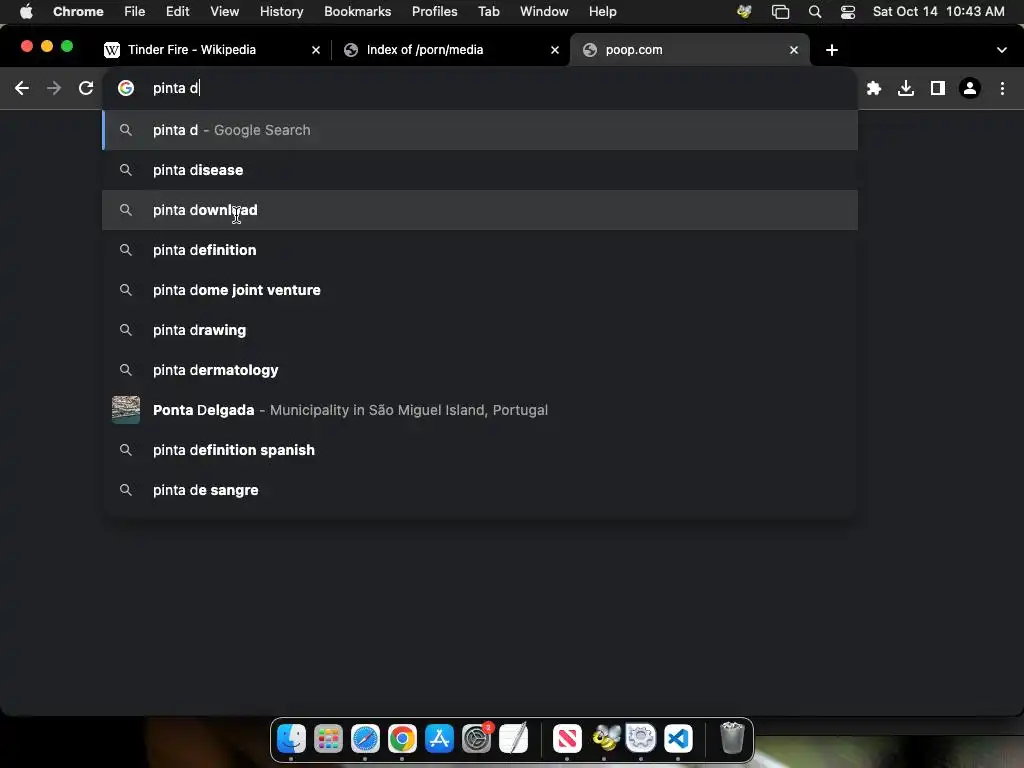This screenshot has height=768, width=1024.
Task: Open Finder from the Dock
Action: (291, 739)
